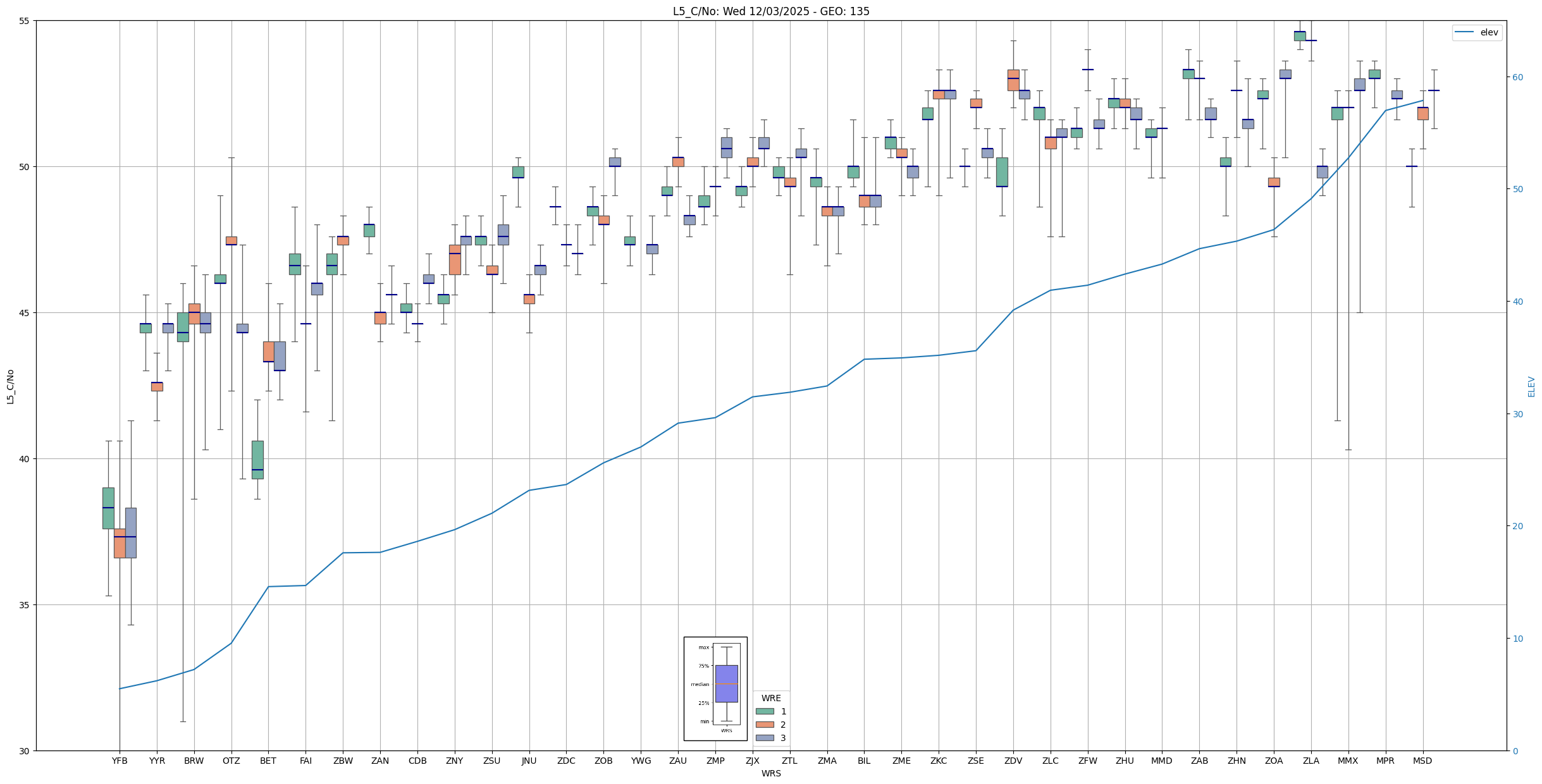This screenshot has width=1542, height=784.
Task: Click the WRE legend title
Action: [x=771, y=698]
